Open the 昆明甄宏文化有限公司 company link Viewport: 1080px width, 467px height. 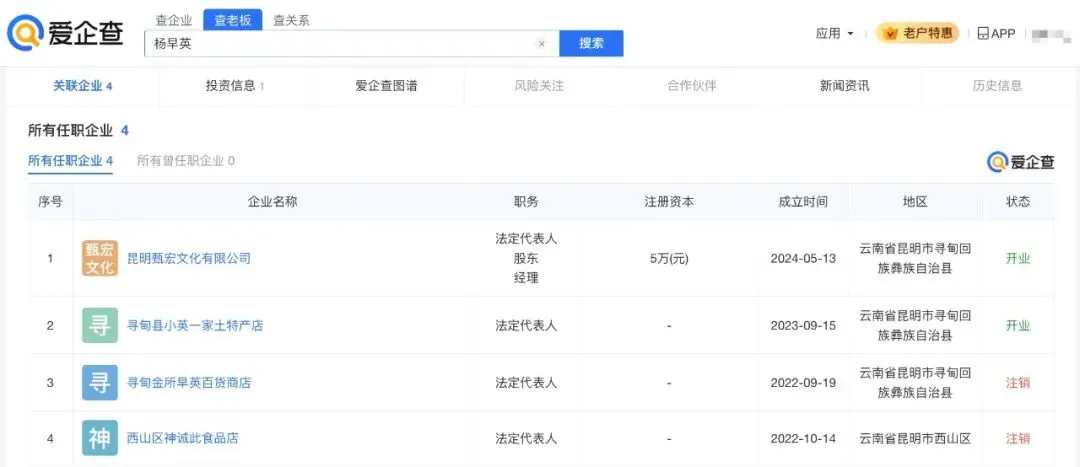pyautogui.click(x=189, y=258)
